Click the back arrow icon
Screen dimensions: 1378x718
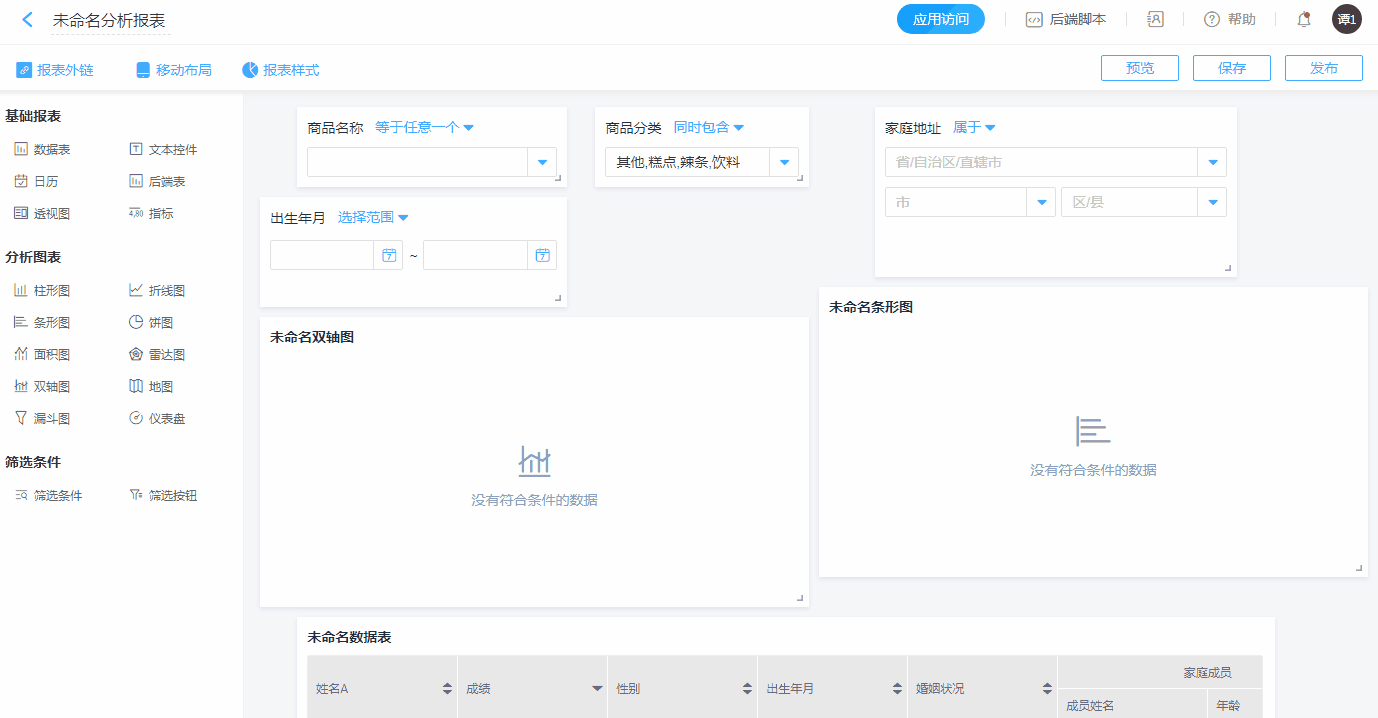click(27, 20)
